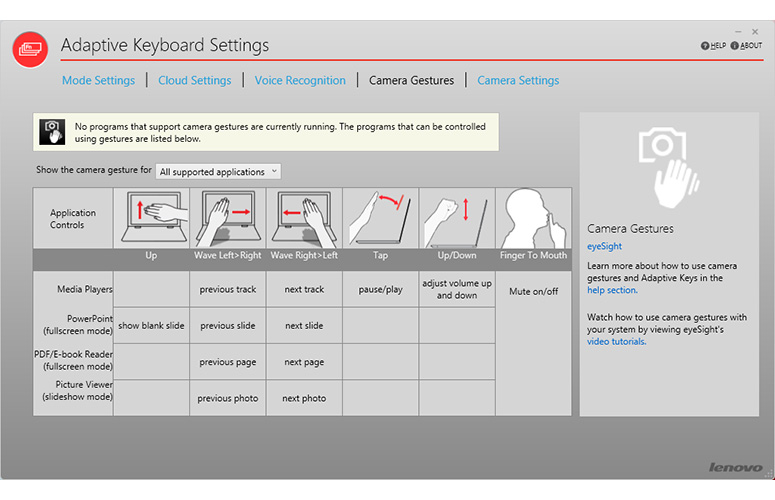775x500 pixels.
Task: Click the 'Up/Down' column label
Action: 457,255
